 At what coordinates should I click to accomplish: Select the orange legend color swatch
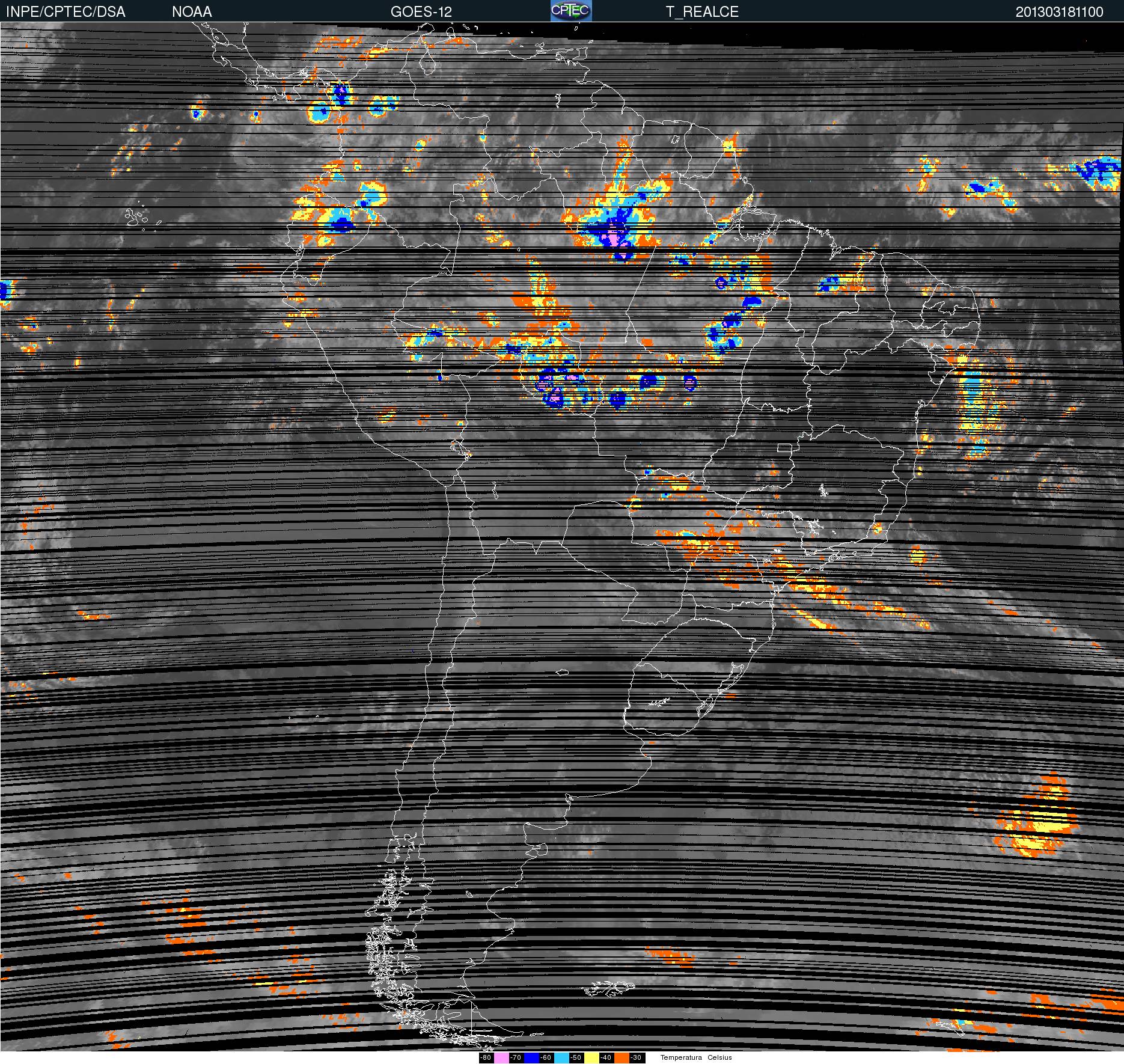click(622, 1057)
